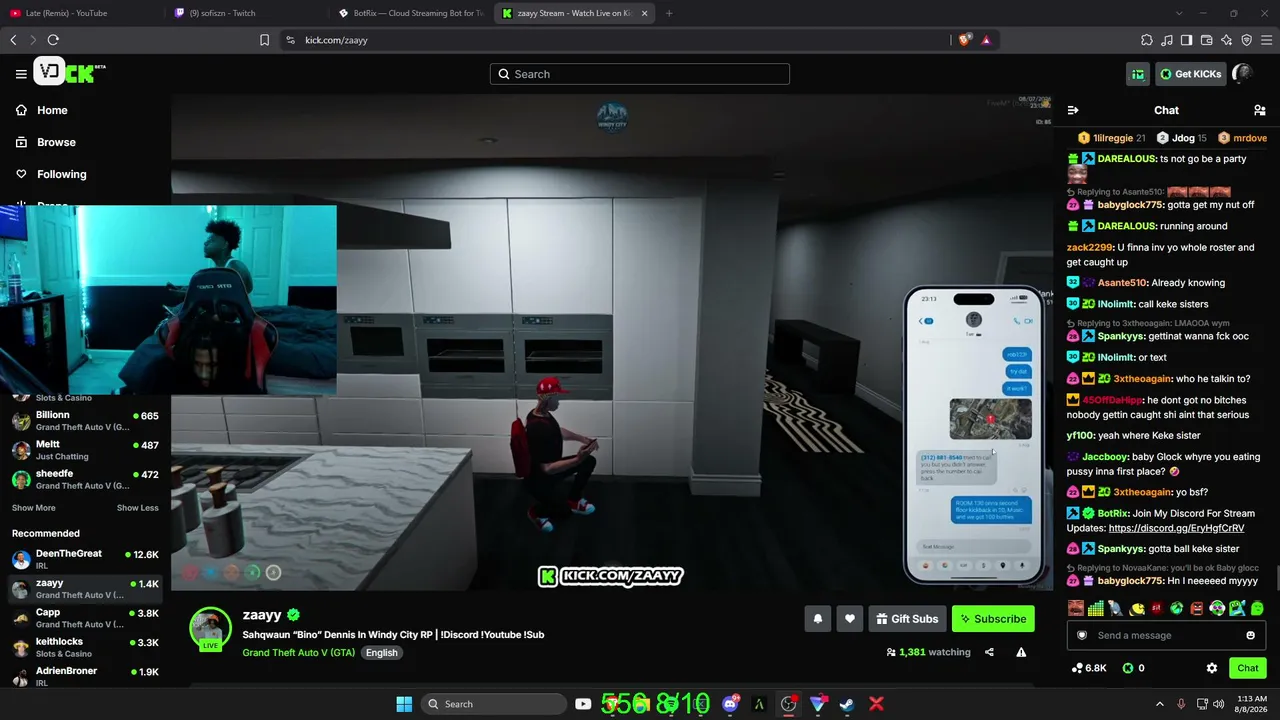Open the green drops icon beside Get KICKs
The width and height of the screenshot is (1280, 720).
coord(1138,74)
